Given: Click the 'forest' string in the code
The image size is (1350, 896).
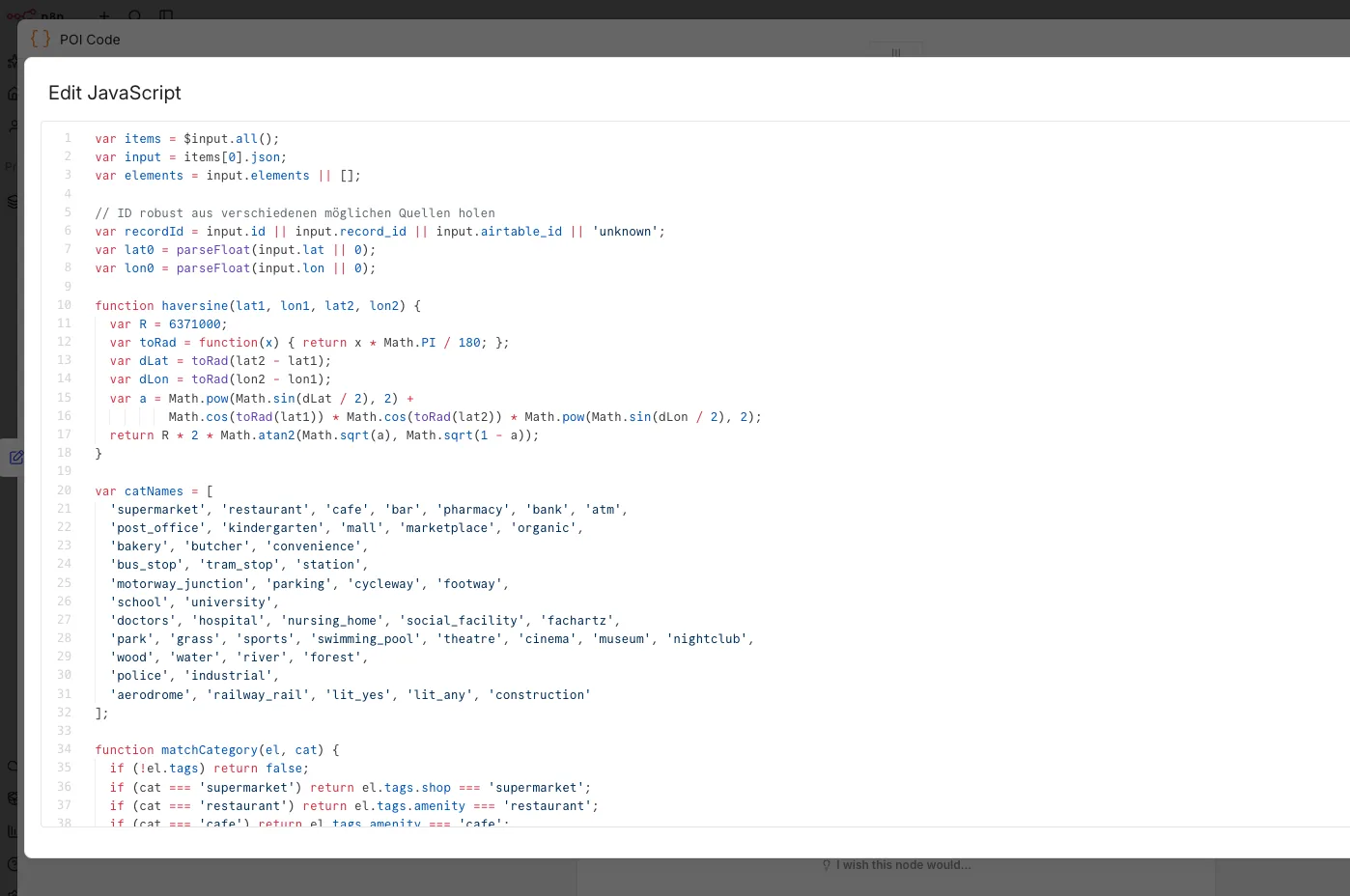Looking at the screenshot, I should click(332, 658).
